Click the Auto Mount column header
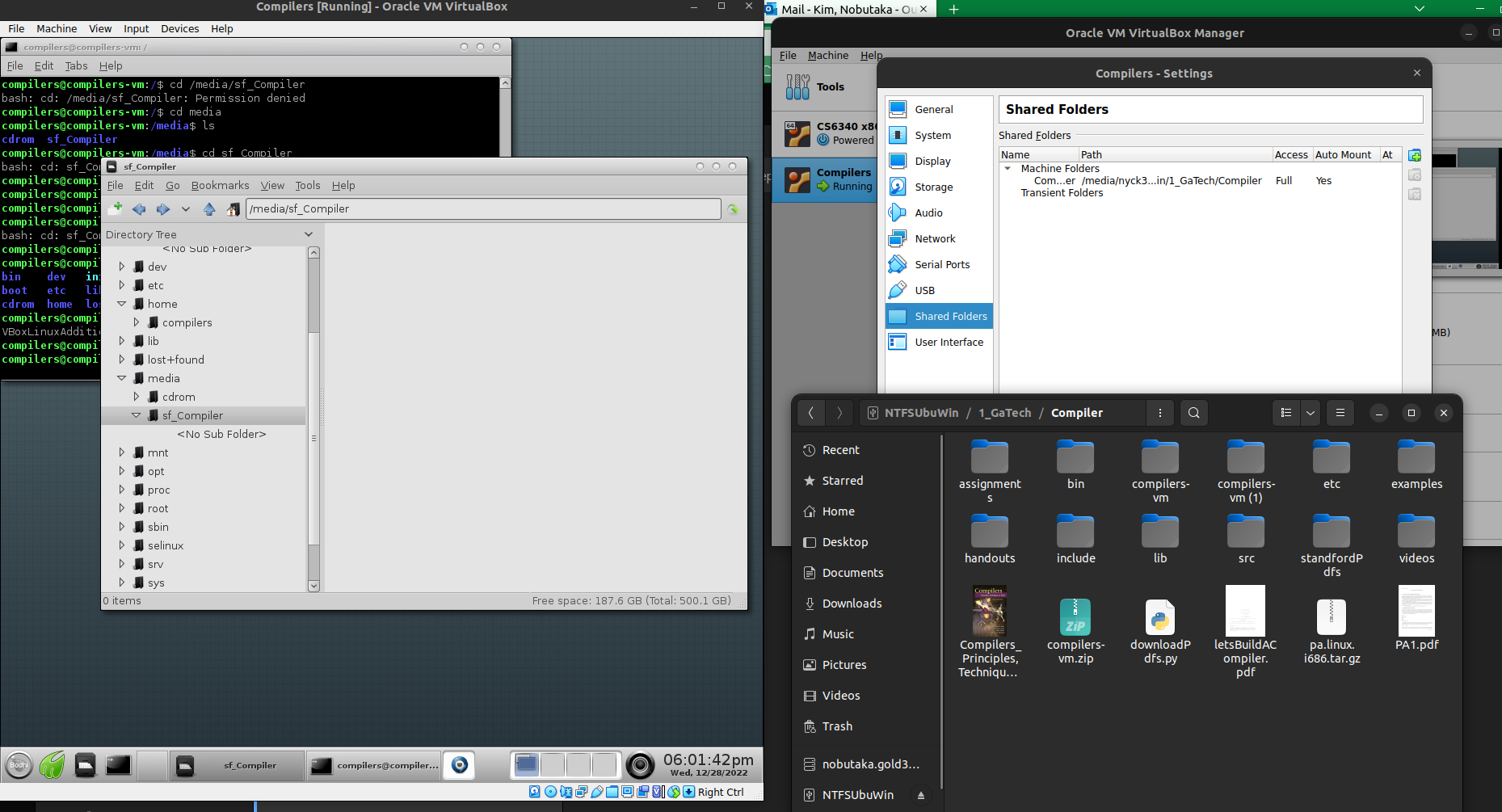Image resolution: width=1502 pixels, height=812 pixels. click(1343, 154)
